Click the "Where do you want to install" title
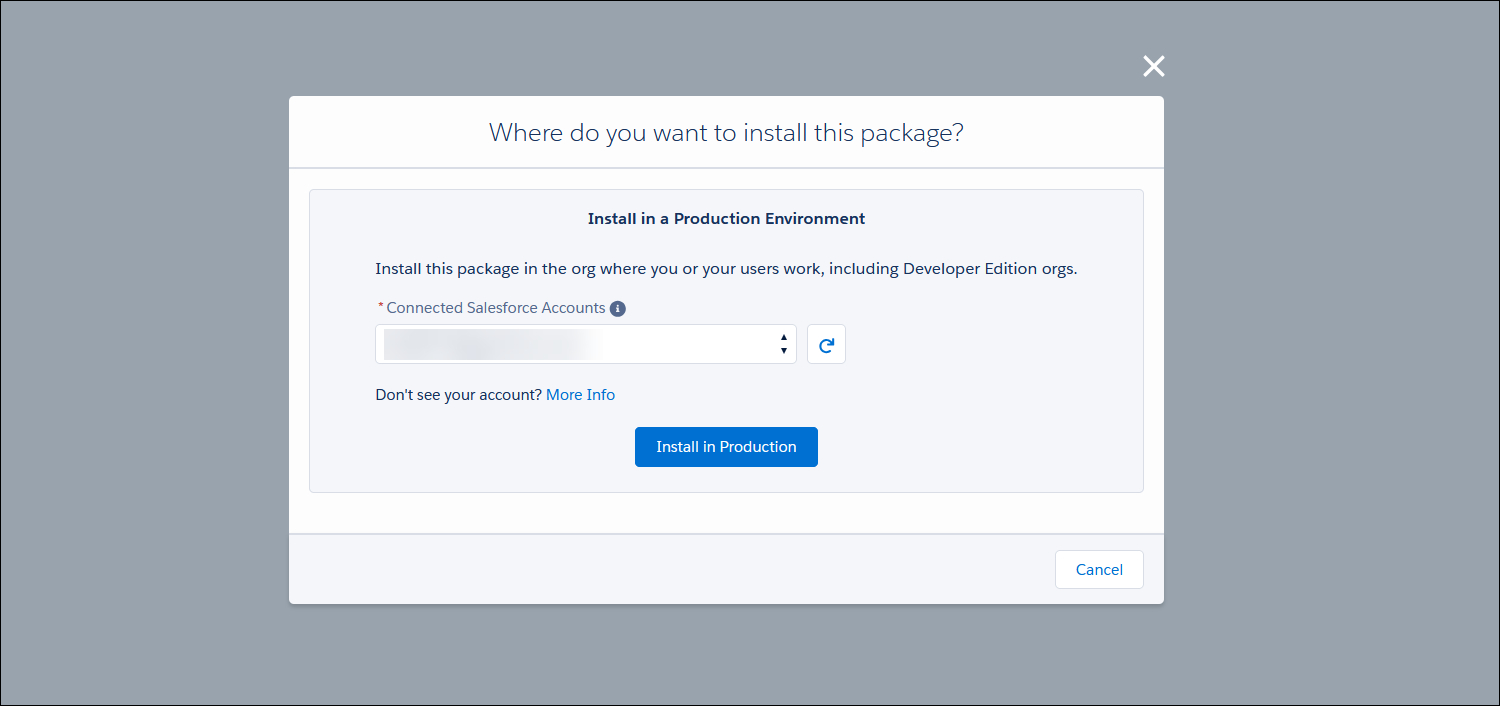The height and width of the screenshot is (706, 1500). (x=726, y=132)
